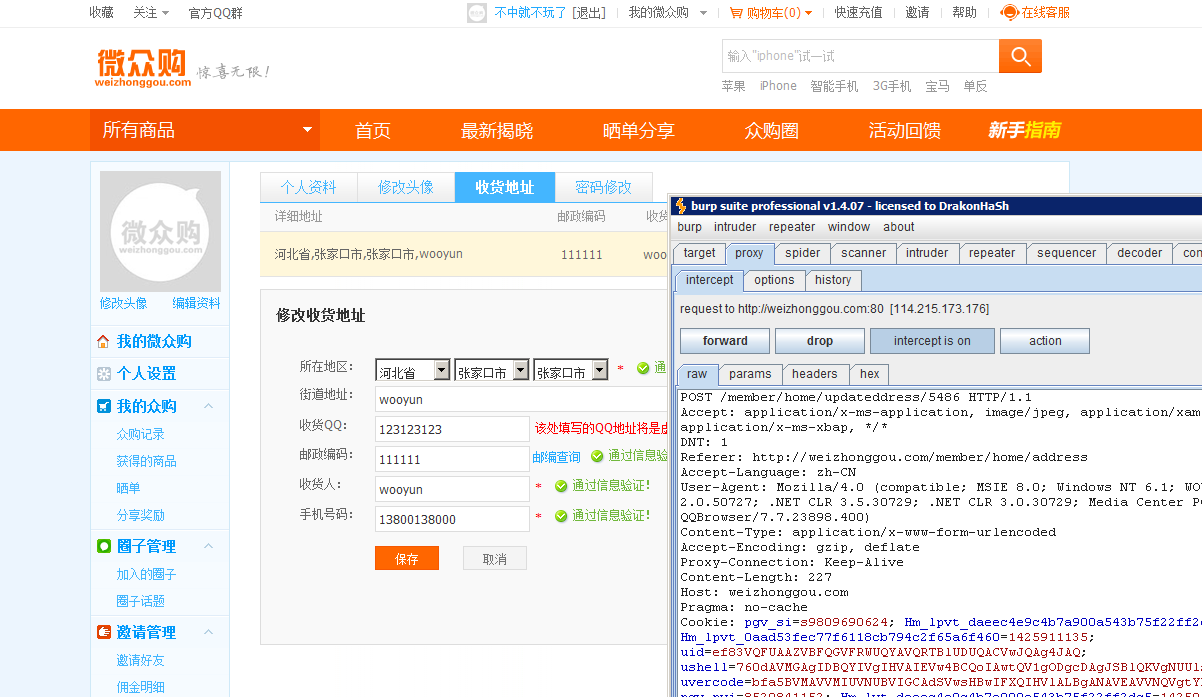Select address row 河北省,张家口市,张家口市,wooyun
This screenshot has width=1202, height=697.
tap(465, 254)
